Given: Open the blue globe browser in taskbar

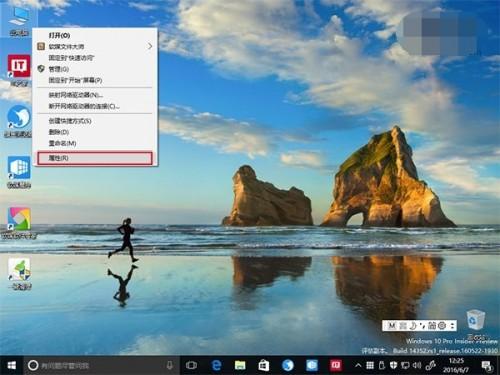Looking at the screenshot, I should tap(288, 366).
